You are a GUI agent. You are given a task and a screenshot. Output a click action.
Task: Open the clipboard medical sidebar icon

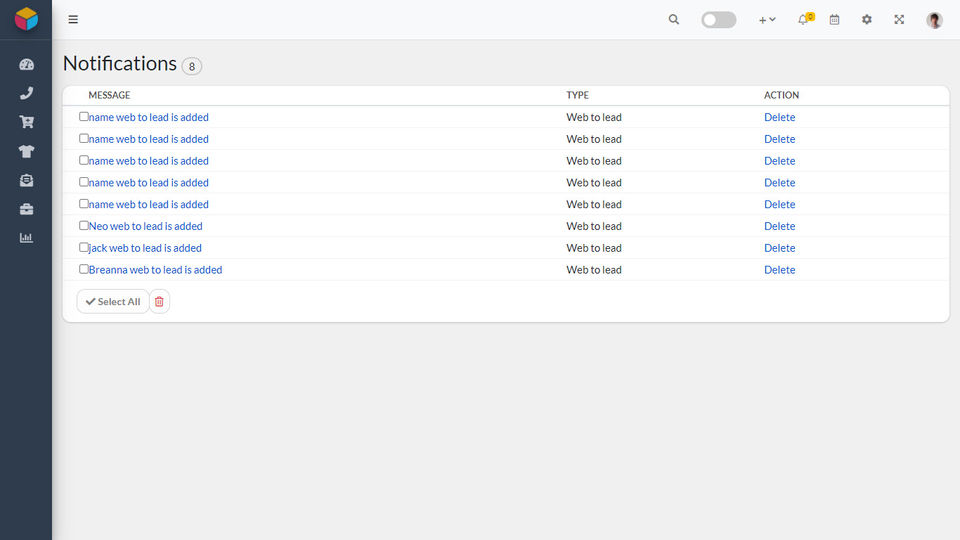[26, 180]
